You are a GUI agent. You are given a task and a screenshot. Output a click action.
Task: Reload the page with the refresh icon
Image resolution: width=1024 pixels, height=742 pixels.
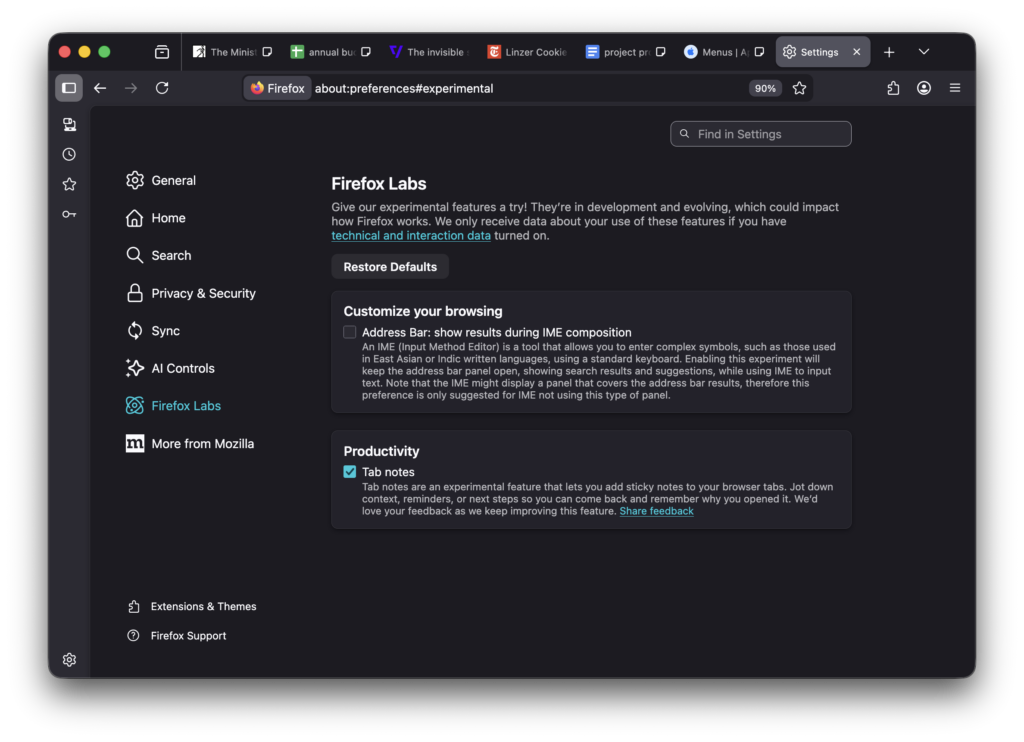click(162, 88)
